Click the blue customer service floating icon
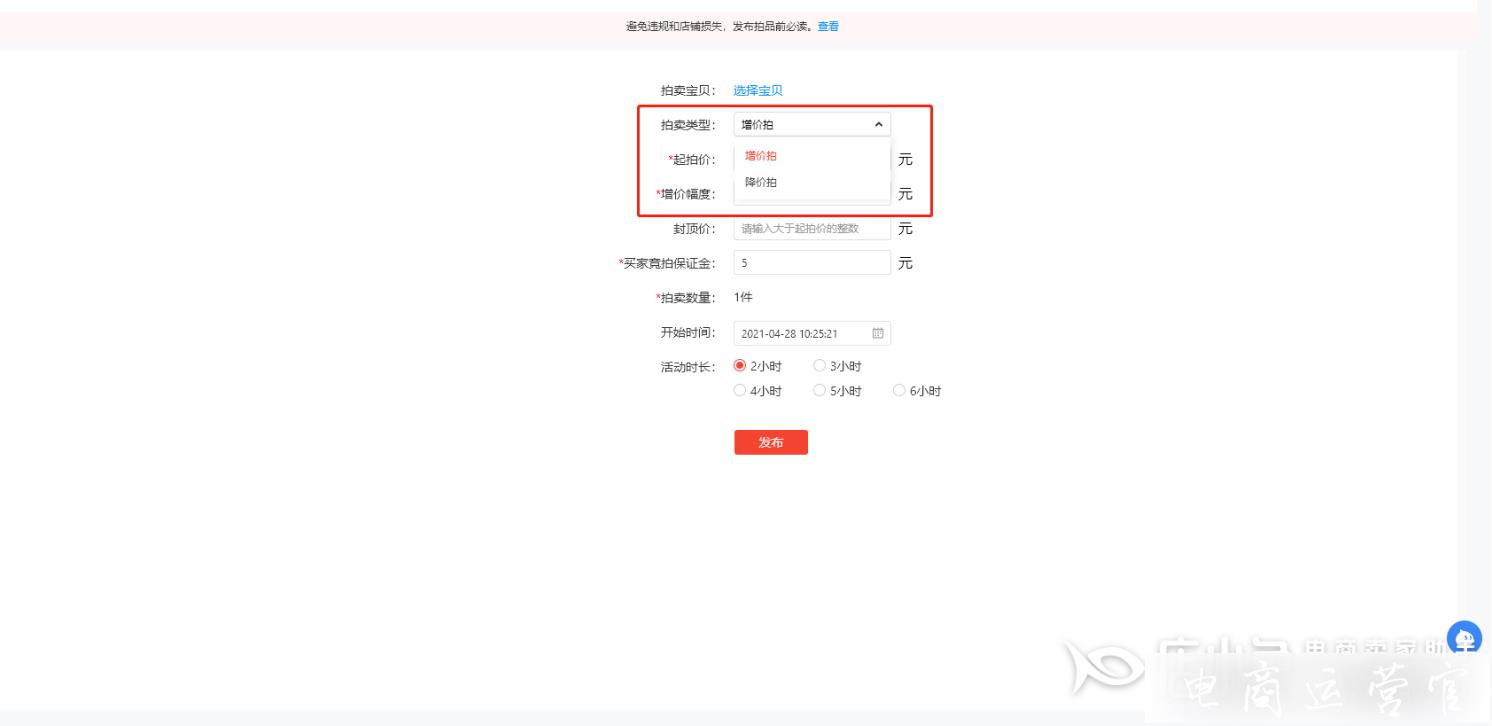Screen dimensions: 1492x726 click(x=1465, y=637)
